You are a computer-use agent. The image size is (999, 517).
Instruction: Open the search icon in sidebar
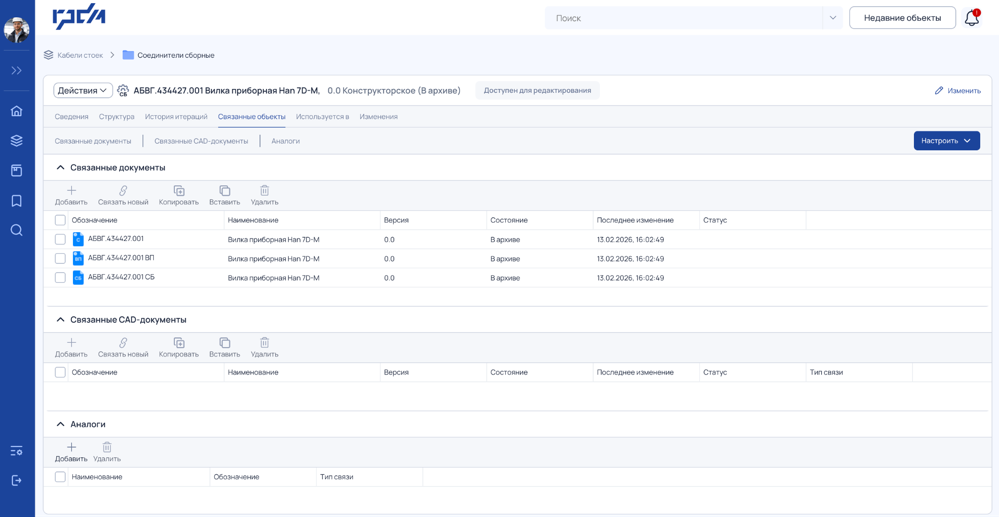tap(17, 230)
